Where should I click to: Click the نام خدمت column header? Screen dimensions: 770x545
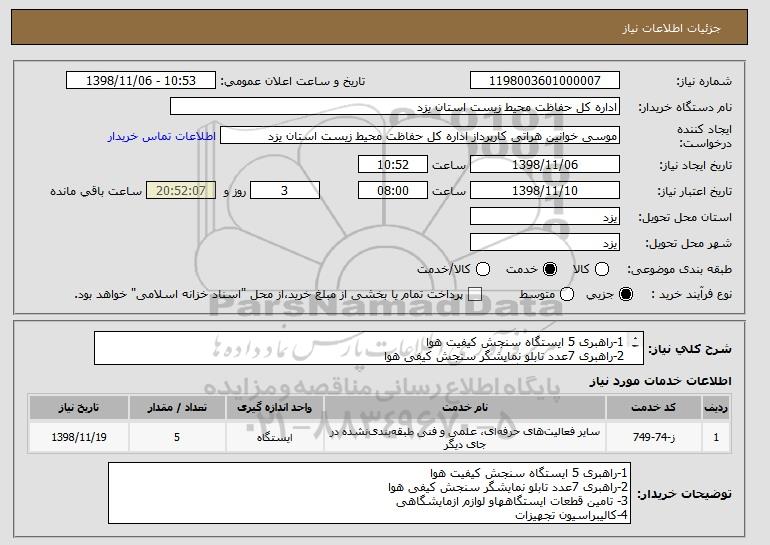tap(465, 408)
